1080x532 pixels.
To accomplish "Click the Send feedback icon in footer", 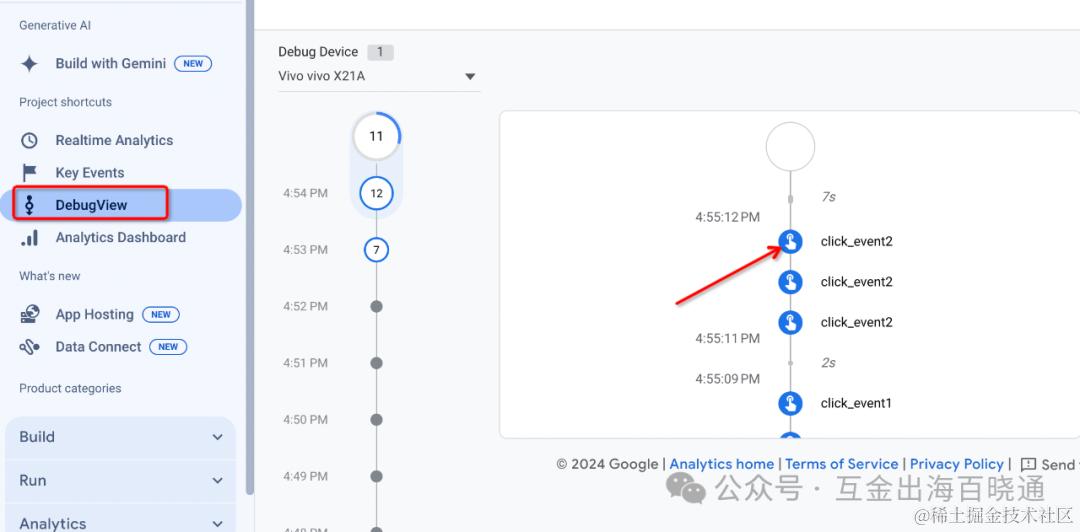I will tap(1028, 464).
